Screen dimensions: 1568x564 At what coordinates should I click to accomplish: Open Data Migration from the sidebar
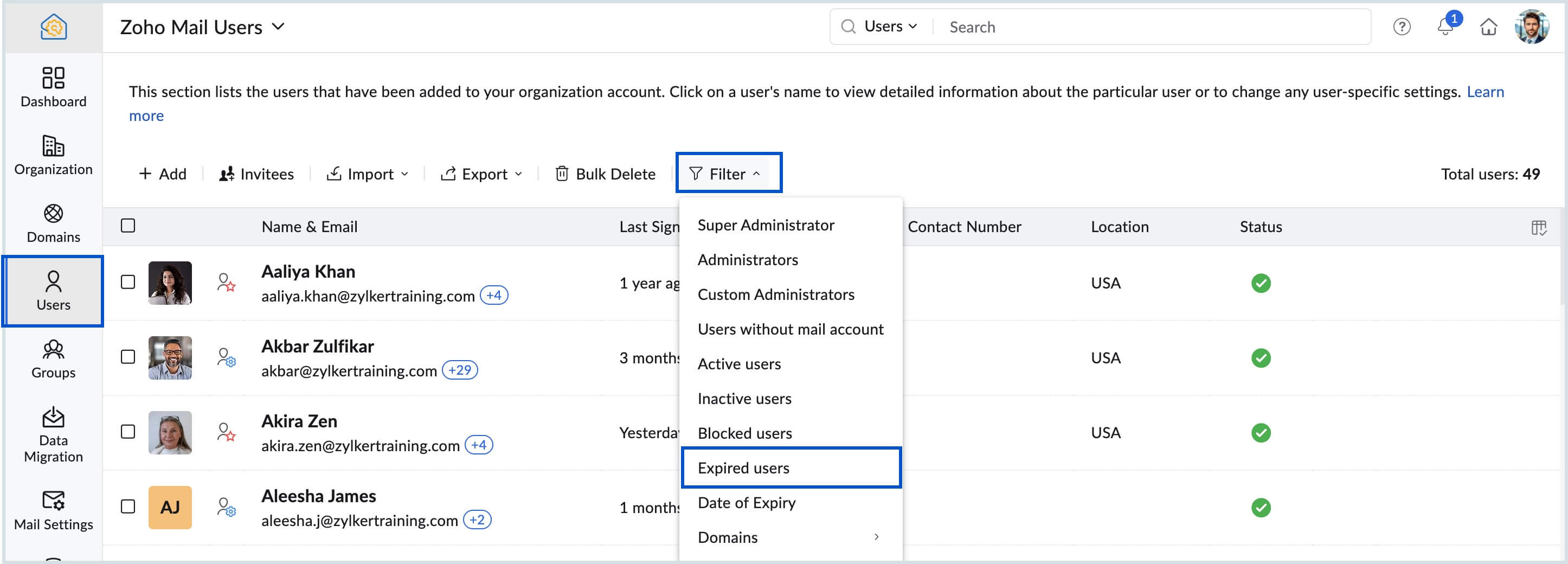tap(53, 434)
